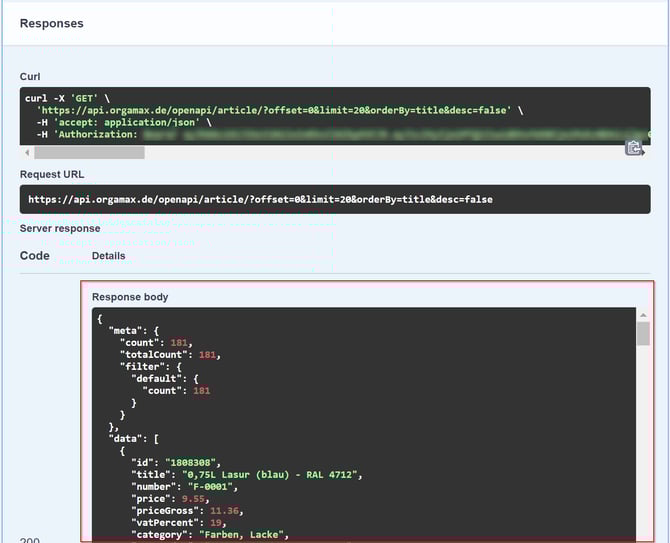Click the response body vertical scrollbar thumb
This screenshot has width=670, height=543.
[643, 334]
